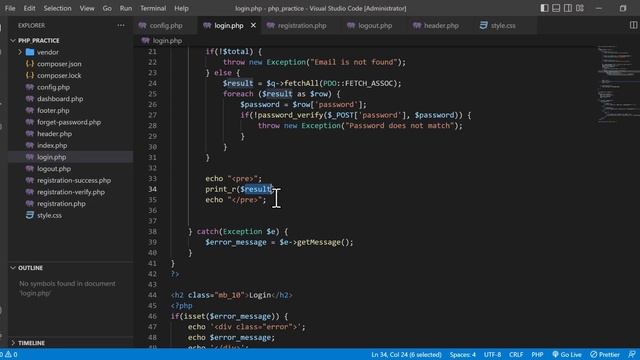640x360 pixels.
Task: Change indentation via Spaces: 4
Action: click(462, 354)
